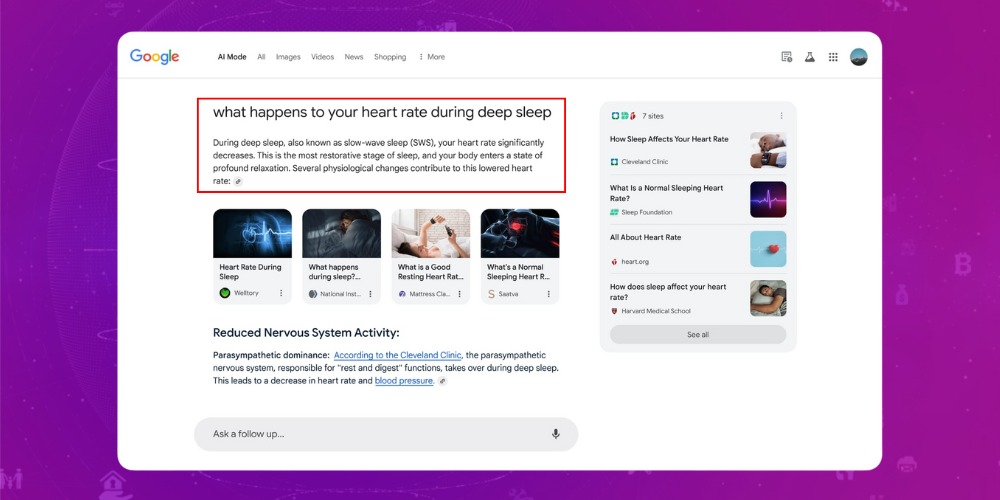Switch to the Videos tab
Viewport: 1000px width, 500px height.
point(322,57)
